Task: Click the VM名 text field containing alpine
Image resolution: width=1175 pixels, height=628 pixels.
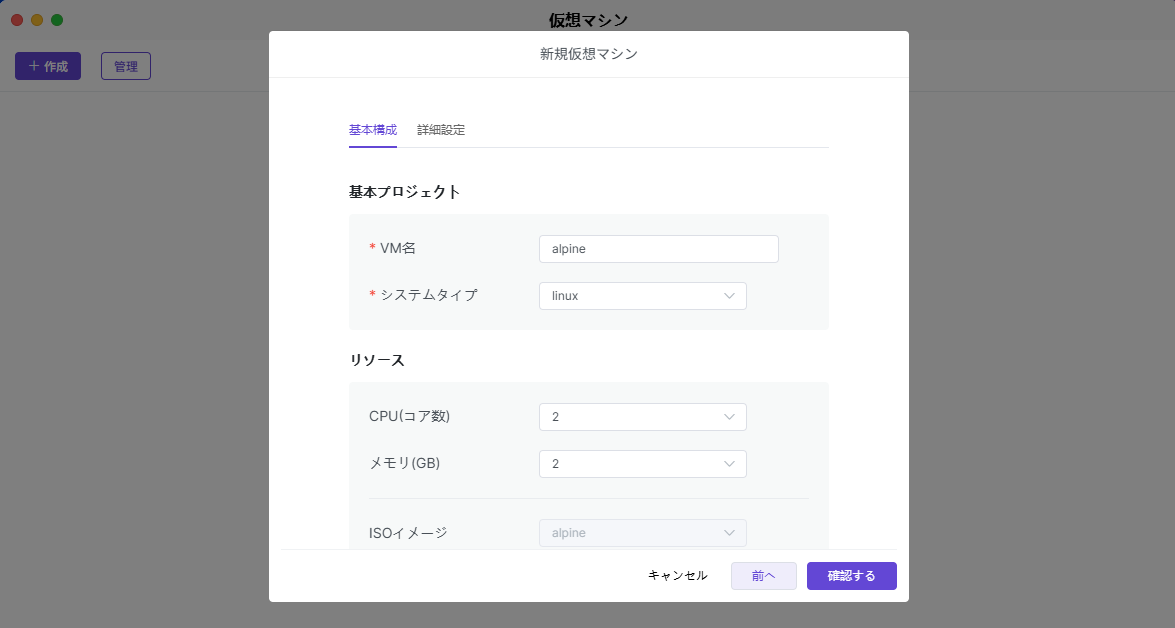Action: [658, 249]
